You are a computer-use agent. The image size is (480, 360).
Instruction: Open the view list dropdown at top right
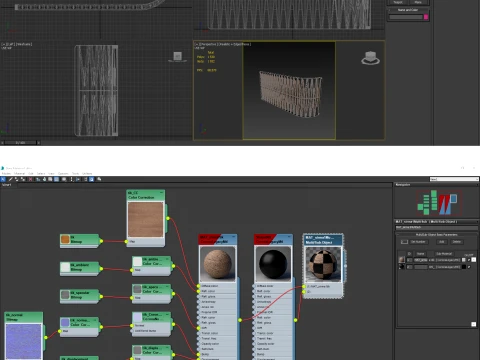(454, 179)
